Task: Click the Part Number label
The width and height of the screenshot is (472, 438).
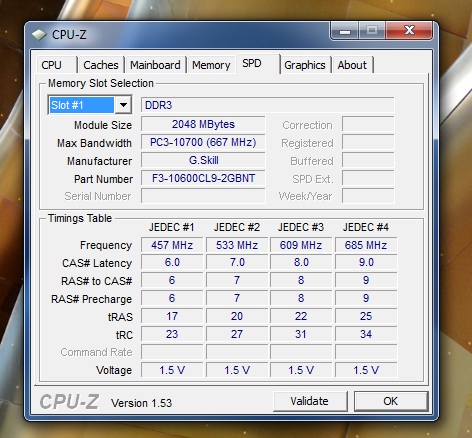Action: click(x=103, y=179)
